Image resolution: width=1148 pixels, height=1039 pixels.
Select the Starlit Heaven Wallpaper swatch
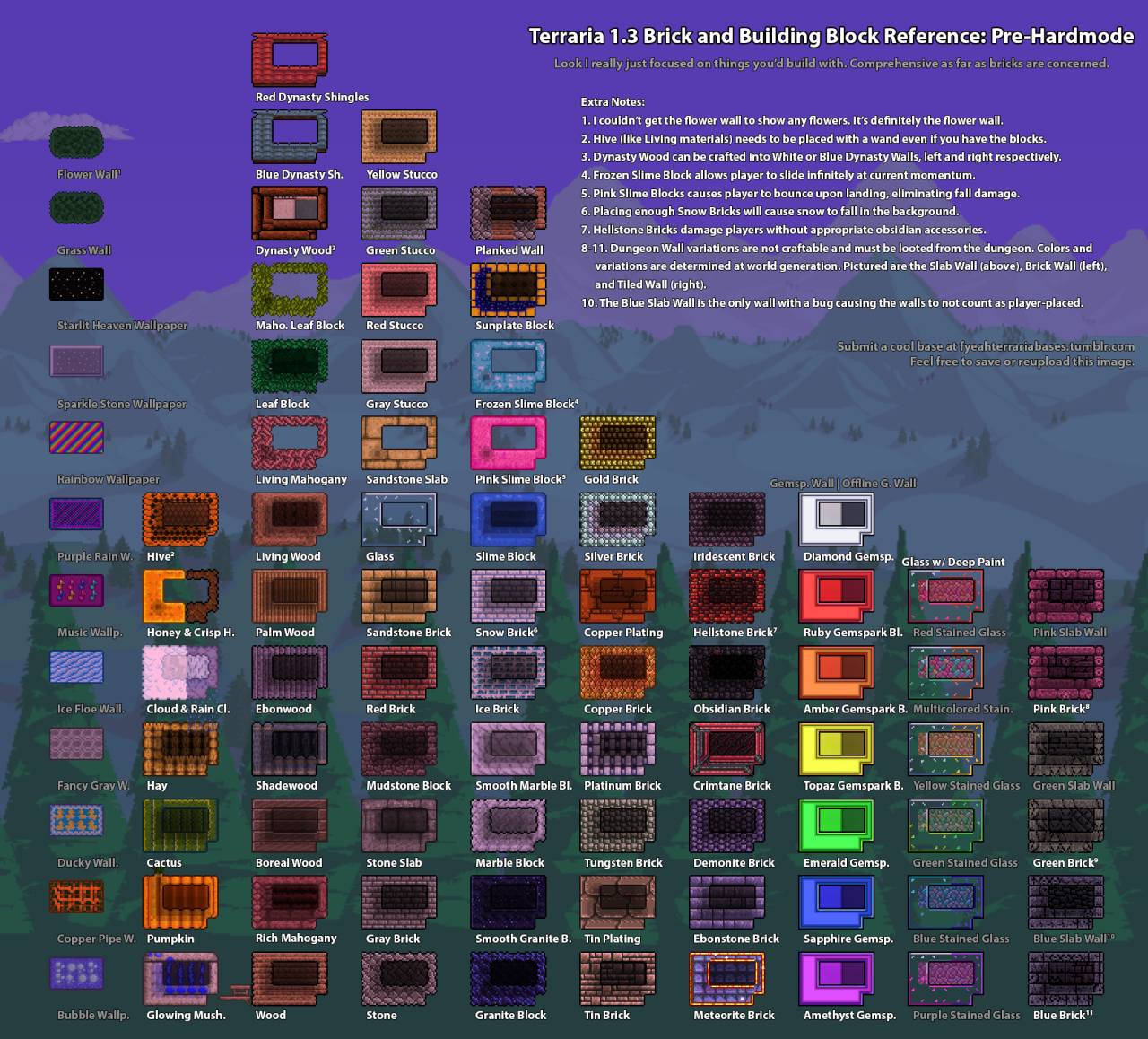(76, 284)
